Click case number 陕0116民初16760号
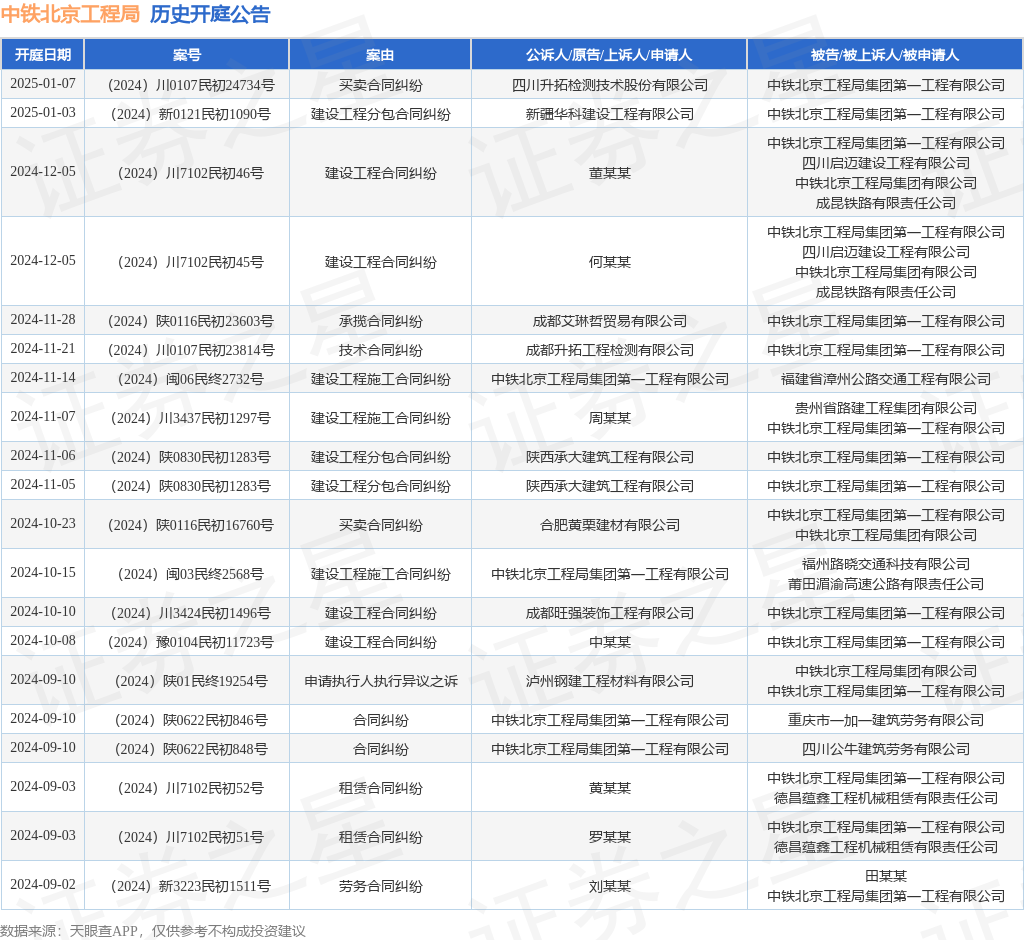Image resolution: width=1024 pixels, height=940 pixels. pyautogui.click(x=191, y=525)
